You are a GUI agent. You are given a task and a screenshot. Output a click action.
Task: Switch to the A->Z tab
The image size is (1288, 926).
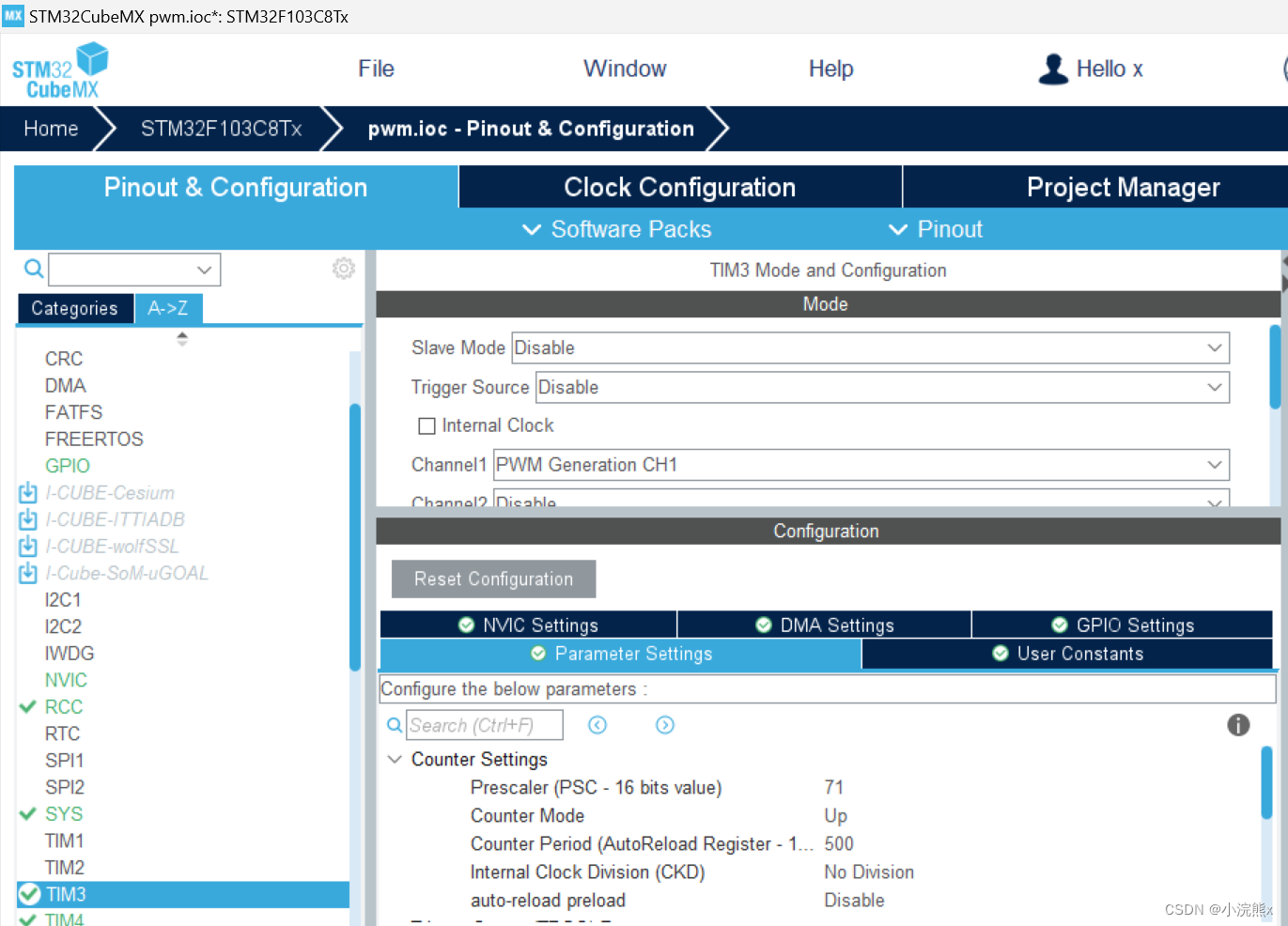pyautogui.click(x=168, y=308)
